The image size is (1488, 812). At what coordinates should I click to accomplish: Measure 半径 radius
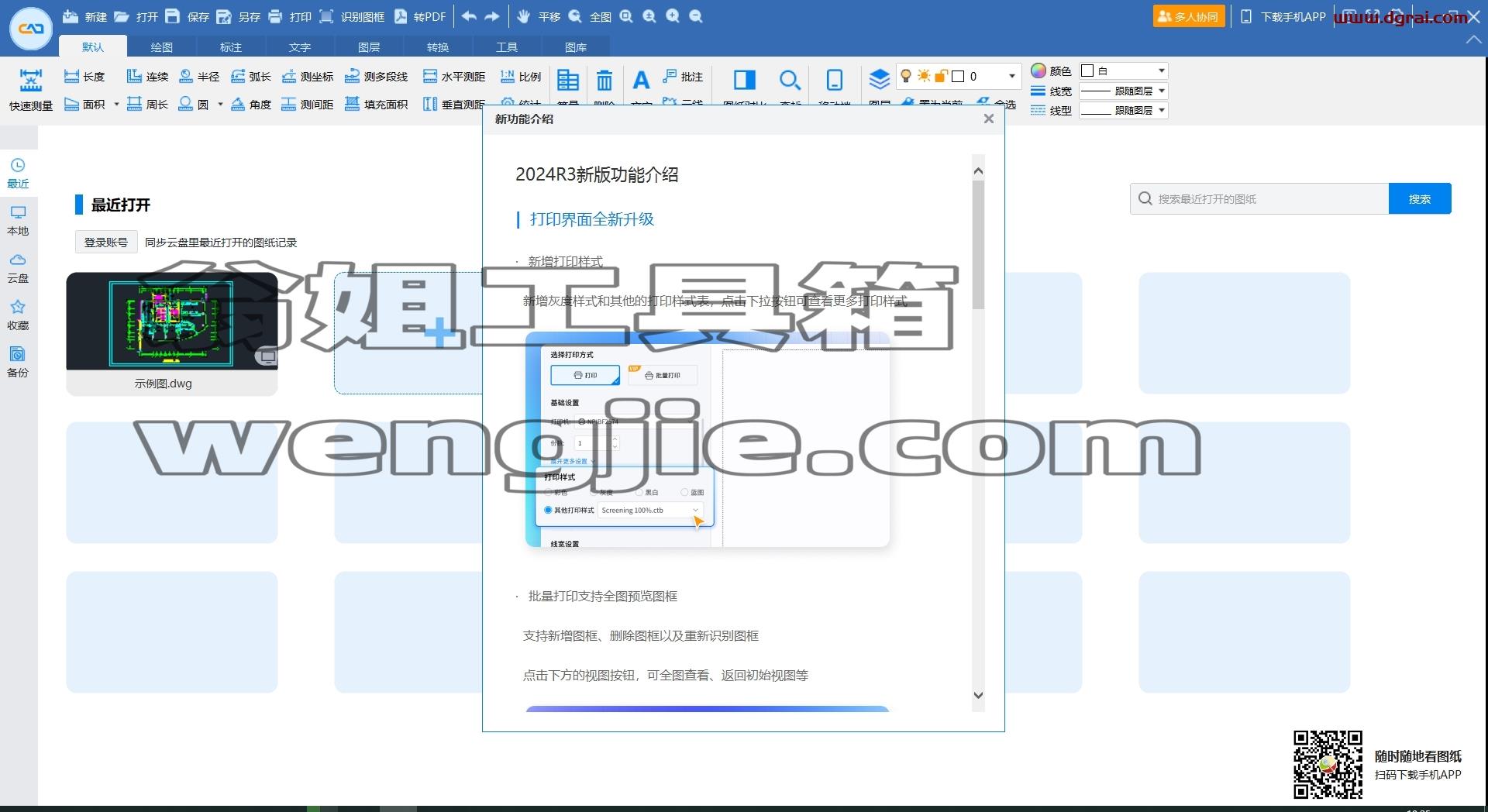(199, 76)
